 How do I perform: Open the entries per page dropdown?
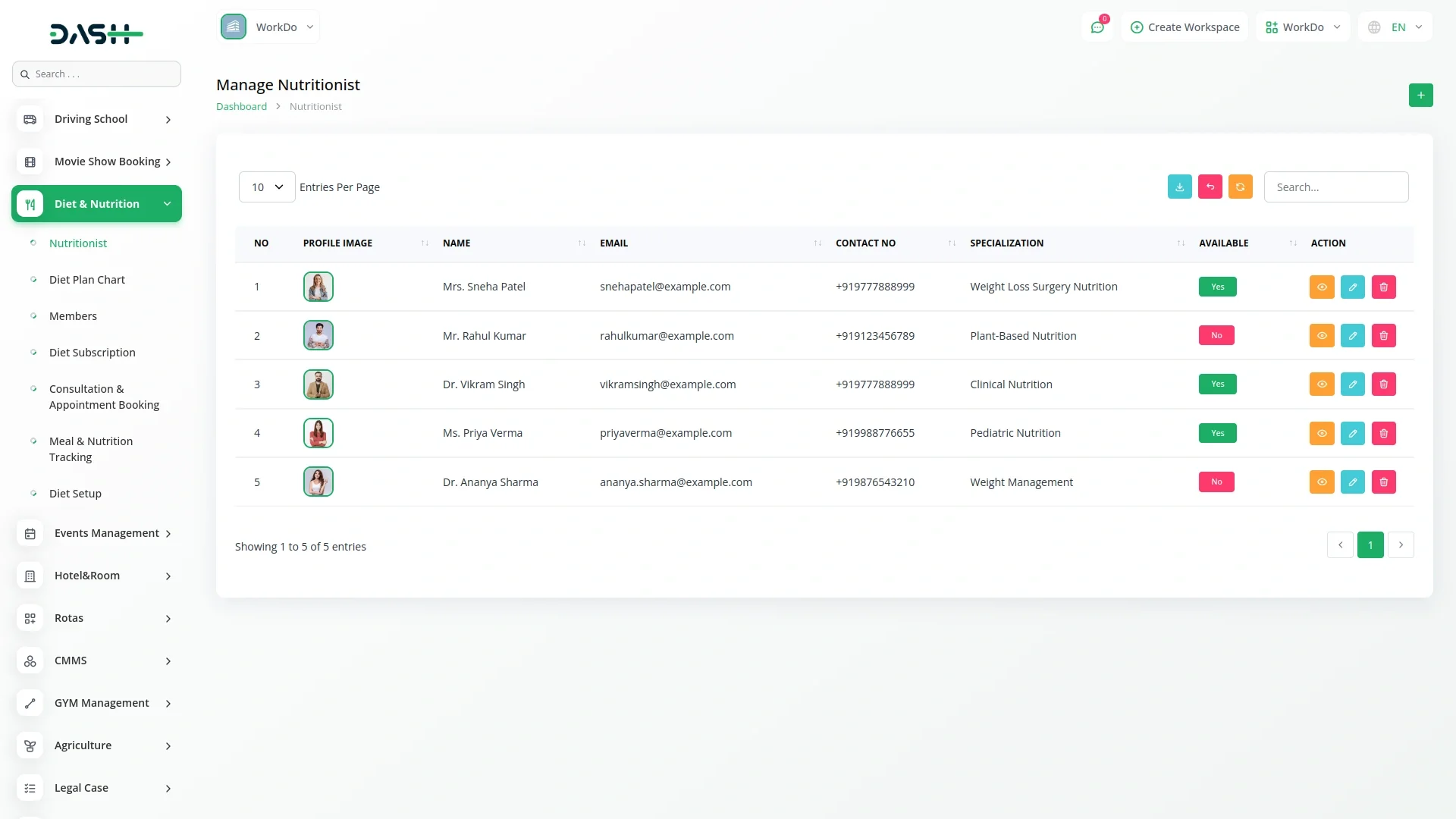pyautogui.click(x=267, y=187)
